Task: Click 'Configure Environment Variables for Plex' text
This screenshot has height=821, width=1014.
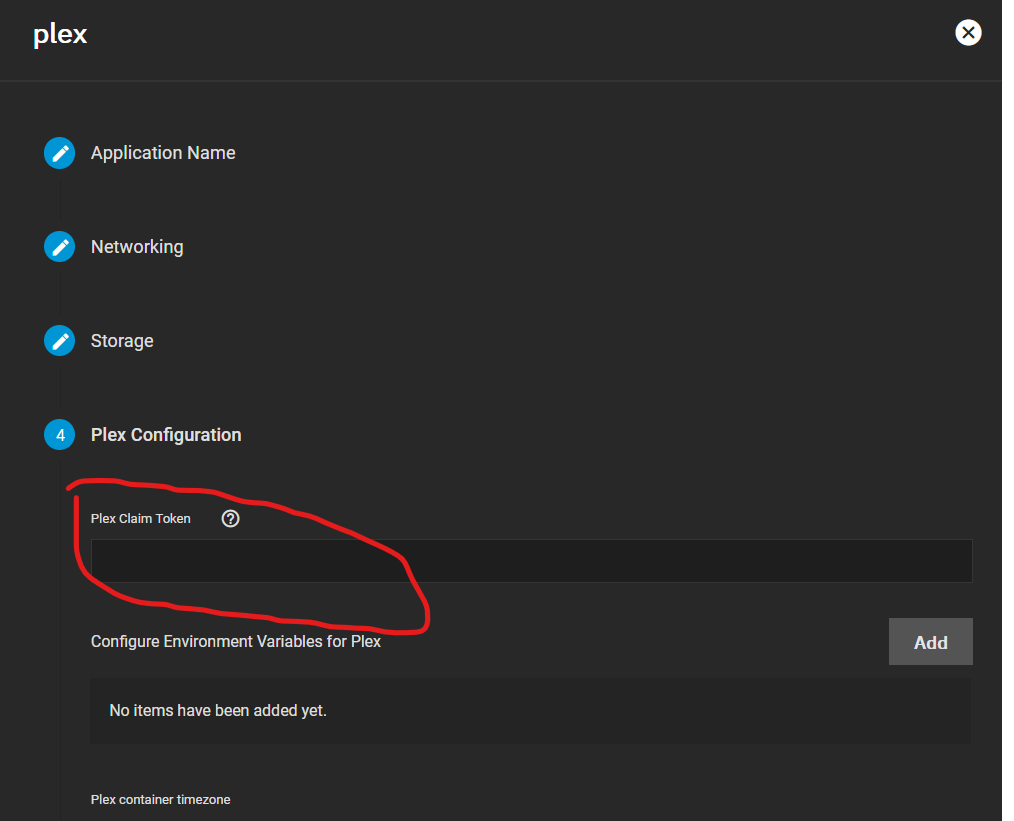Action: click(236, 641)
